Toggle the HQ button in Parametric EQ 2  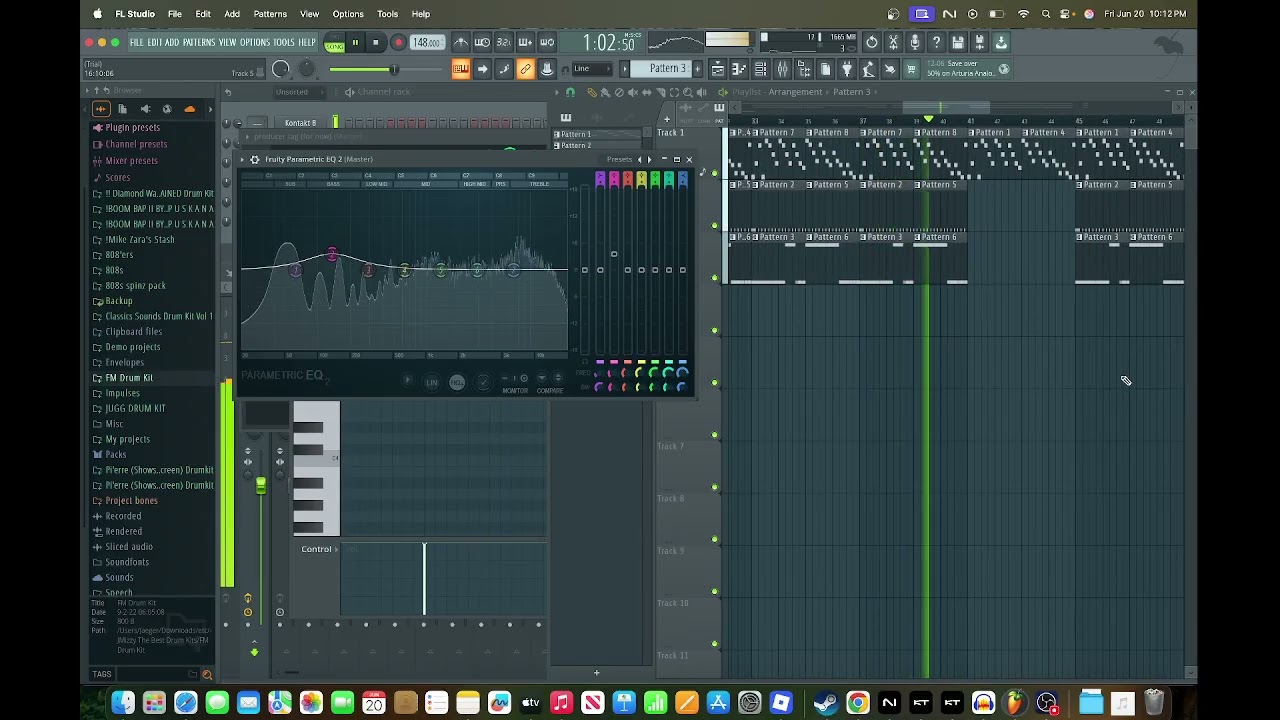click(456, 383)
